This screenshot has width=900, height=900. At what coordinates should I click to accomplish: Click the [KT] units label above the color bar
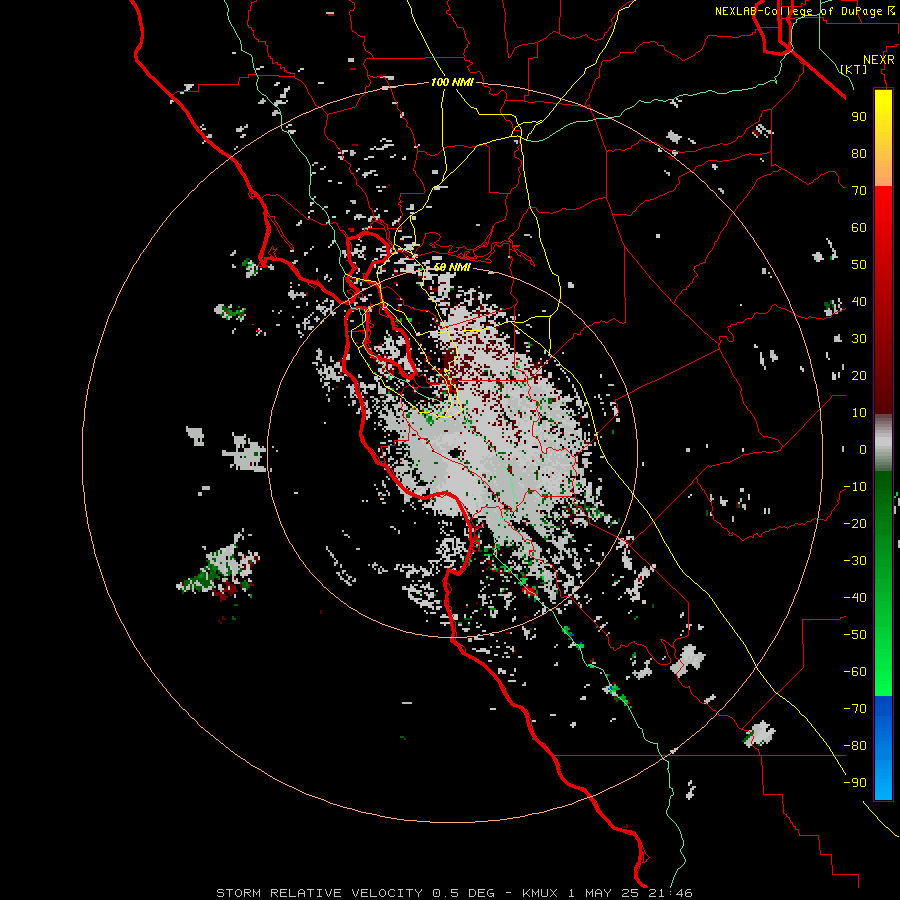[x=854, y=69]
